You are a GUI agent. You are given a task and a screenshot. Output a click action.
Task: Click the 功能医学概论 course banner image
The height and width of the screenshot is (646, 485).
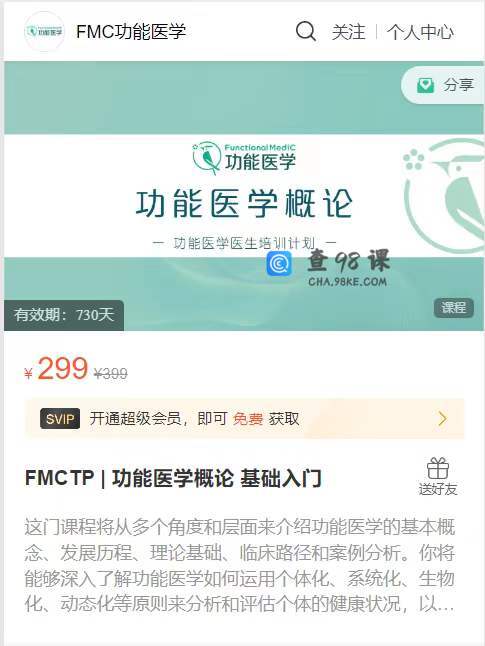point(244,196)
